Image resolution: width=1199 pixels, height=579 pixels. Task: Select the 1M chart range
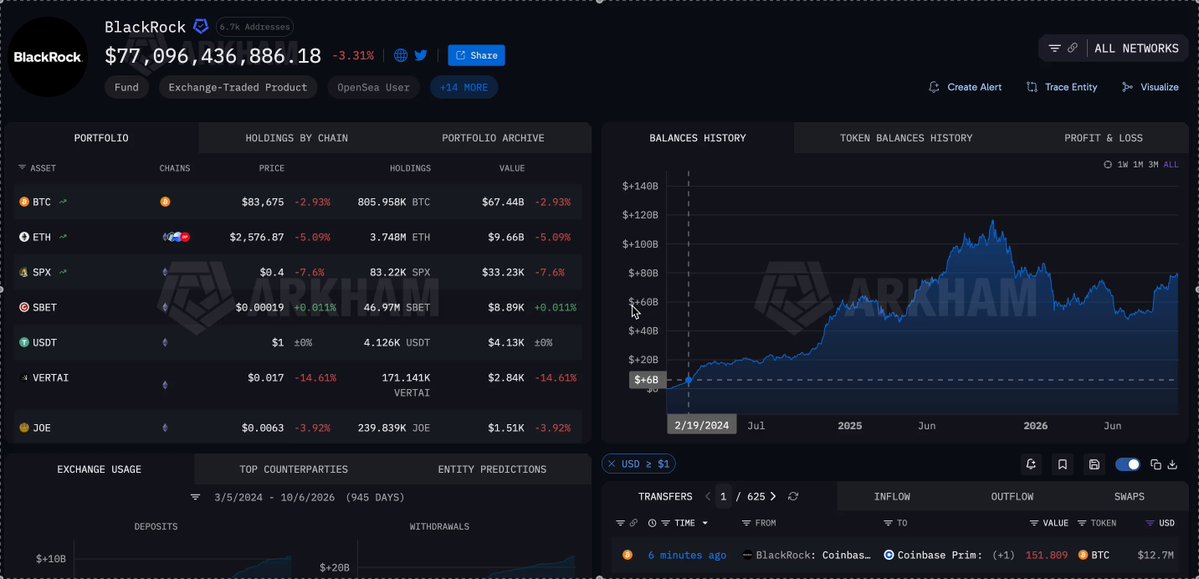tap(1139, 164)
